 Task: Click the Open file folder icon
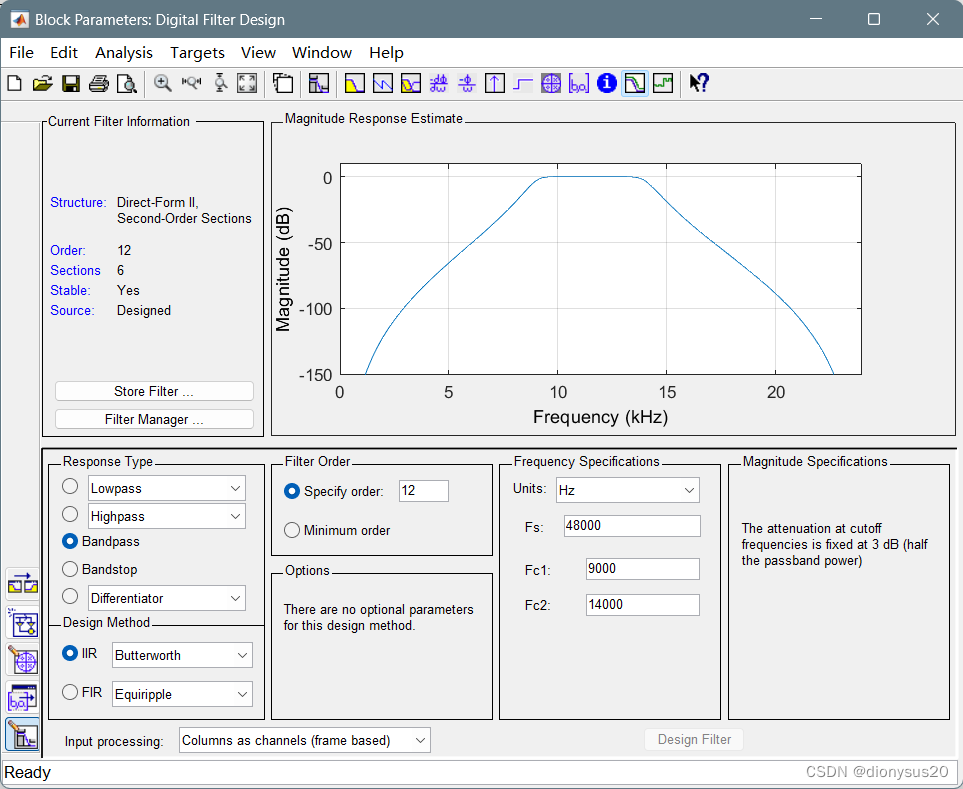tap(42, 84)
